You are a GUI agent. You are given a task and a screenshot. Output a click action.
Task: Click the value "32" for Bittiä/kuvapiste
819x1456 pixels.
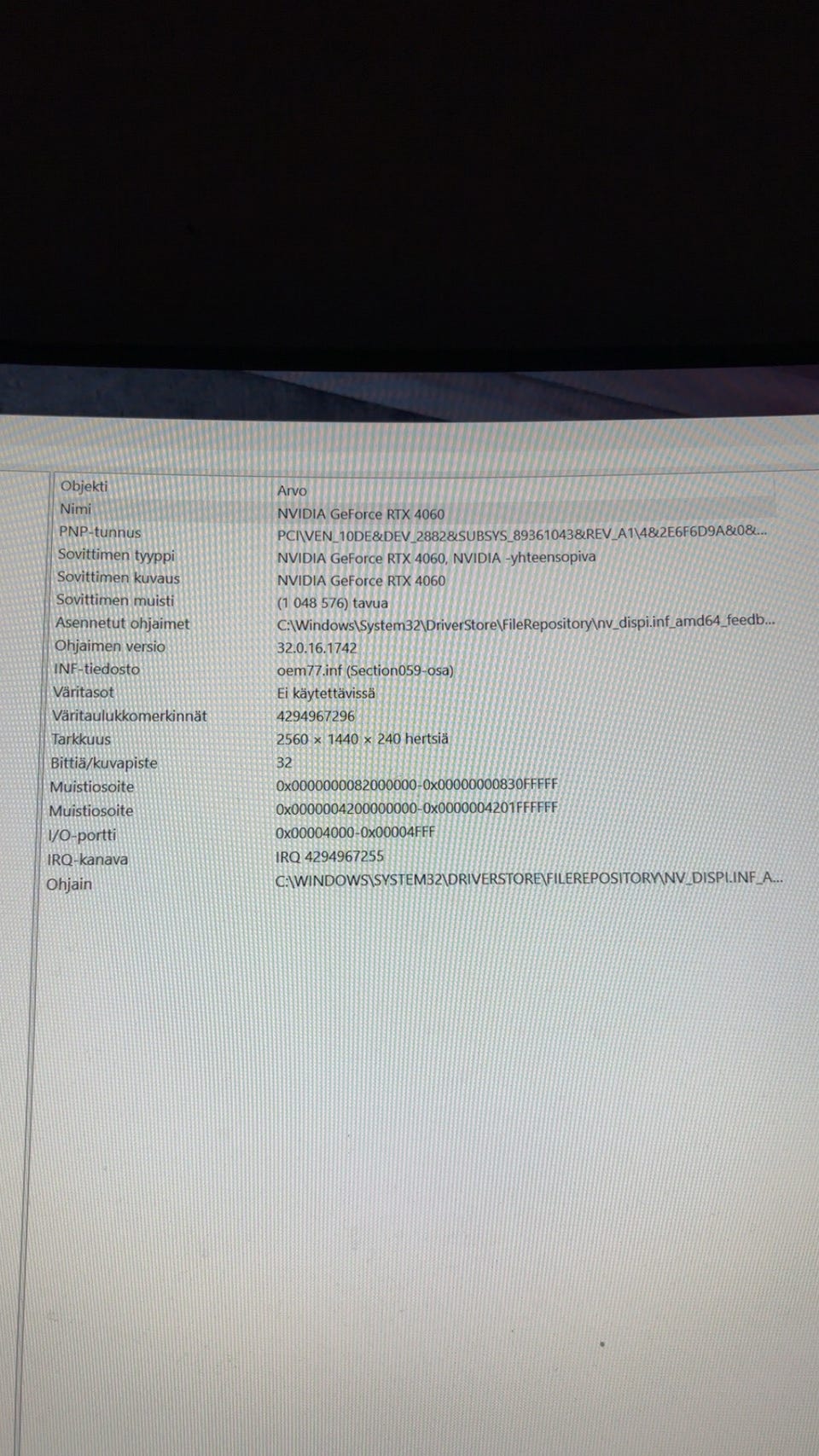pos(284,763)
